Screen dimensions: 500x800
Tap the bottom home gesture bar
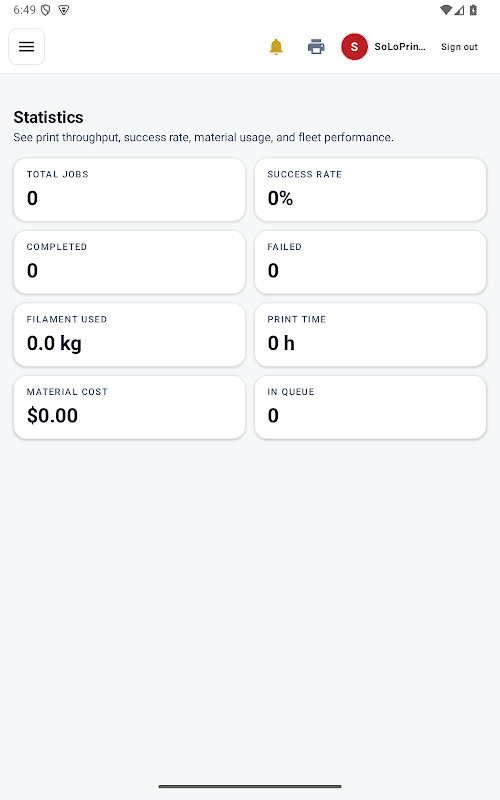pyautogui.click(x=250, y=786)
